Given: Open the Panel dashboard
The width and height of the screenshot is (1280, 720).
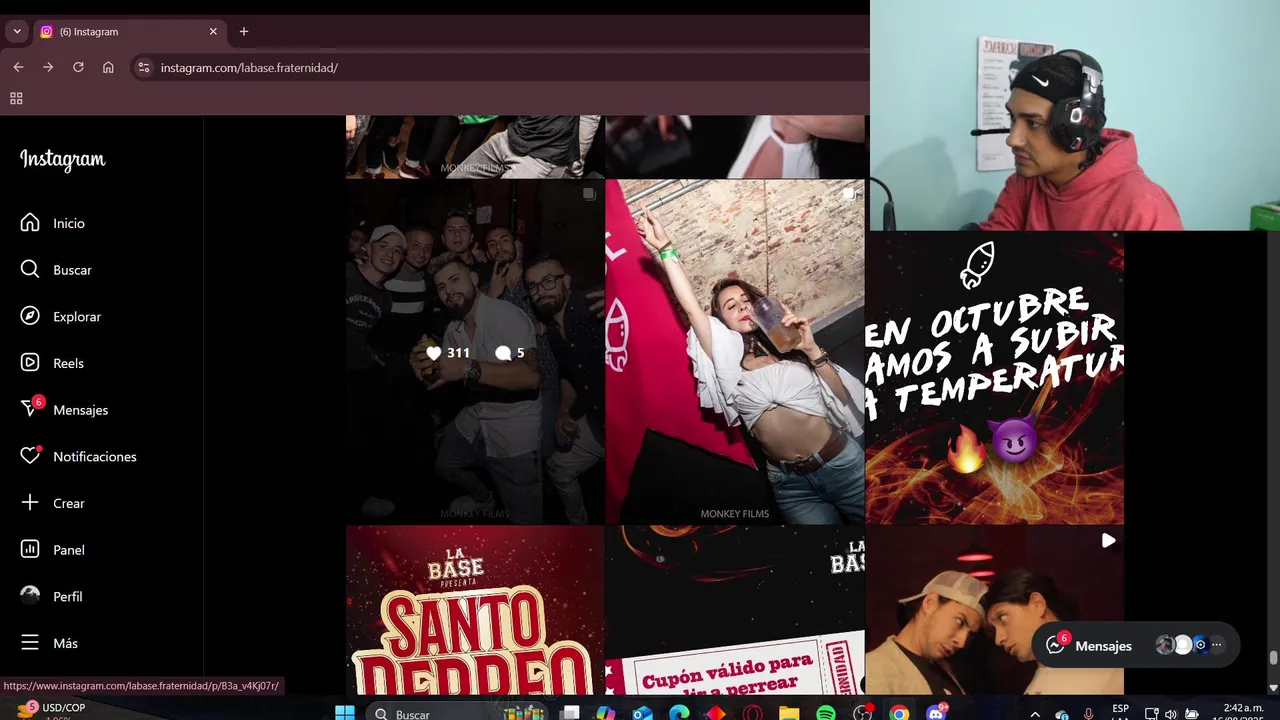Looking at the screenshot, I should point(52,549).
